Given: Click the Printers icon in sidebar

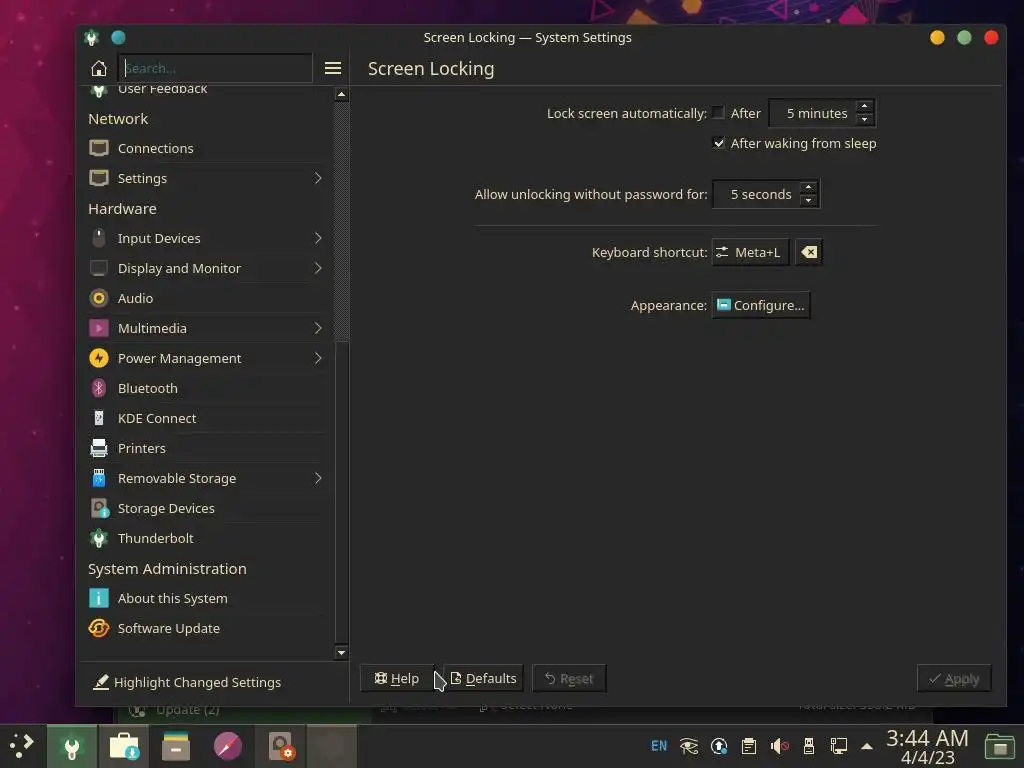Looking at the screenshot, I should point(99,448).
